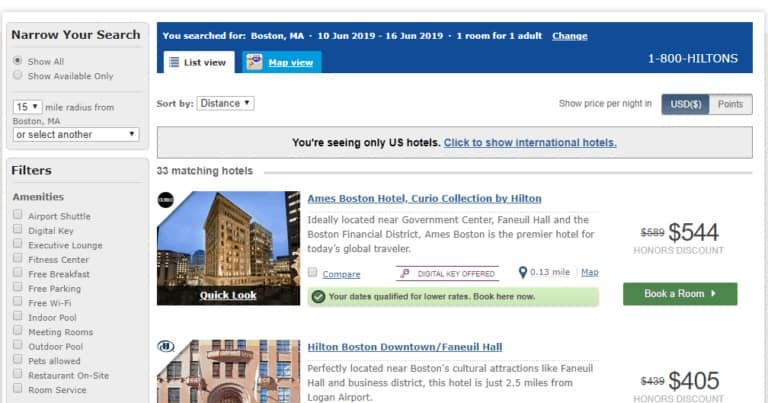The image size is (768, 403).
Task: Show prices in Points
Action: click(730, 104)
